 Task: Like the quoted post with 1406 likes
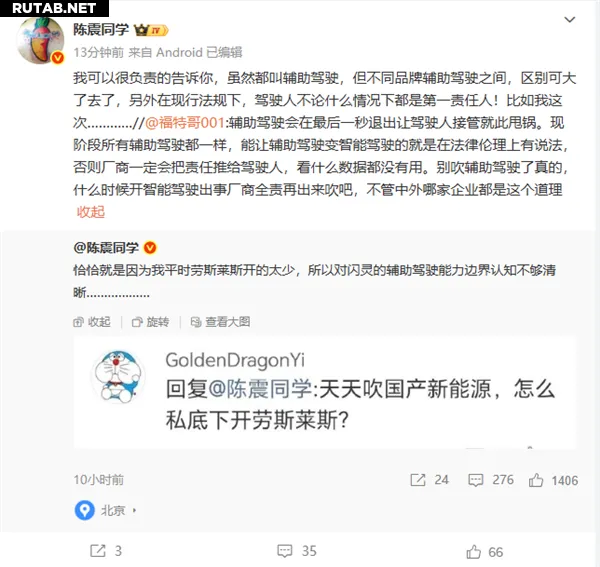pyautogui.click(x=536, y=480)
